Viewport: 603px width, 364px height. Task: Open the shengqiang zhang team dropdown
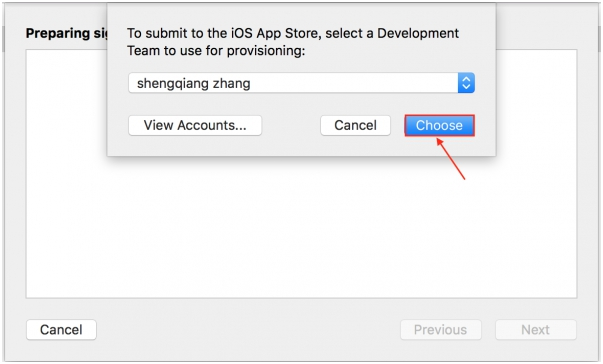(302, 83)
